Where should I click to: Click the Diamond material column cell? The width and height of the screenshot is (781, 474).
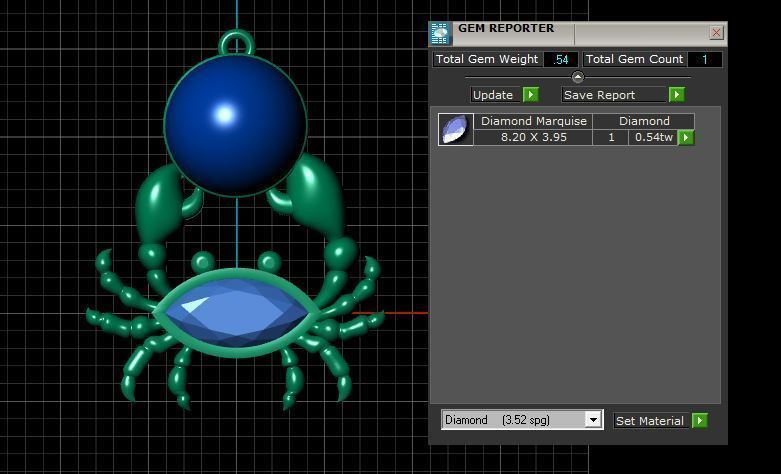pos(644,121)
